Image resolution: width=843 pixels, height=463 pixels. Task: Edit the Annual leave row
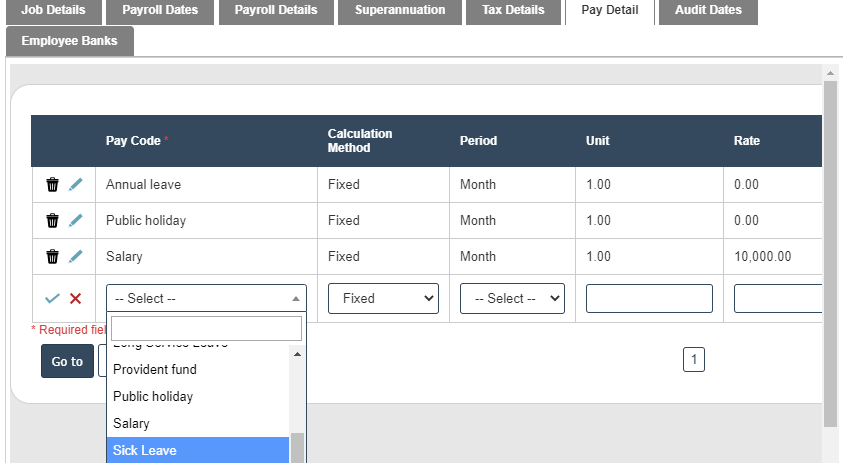click(x=76, y=185)
